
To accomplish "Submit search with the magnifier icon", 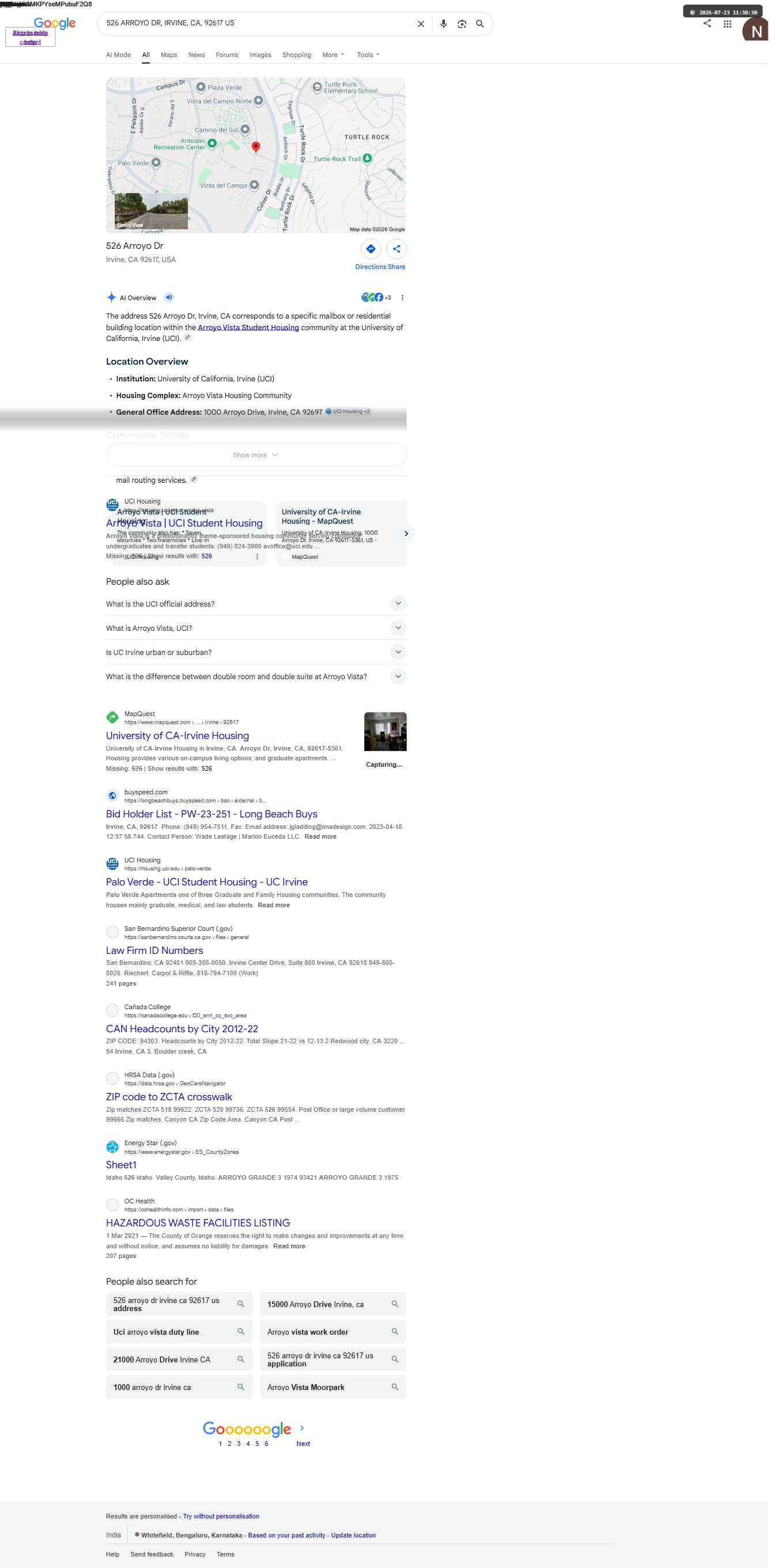I will pos(480,24).
